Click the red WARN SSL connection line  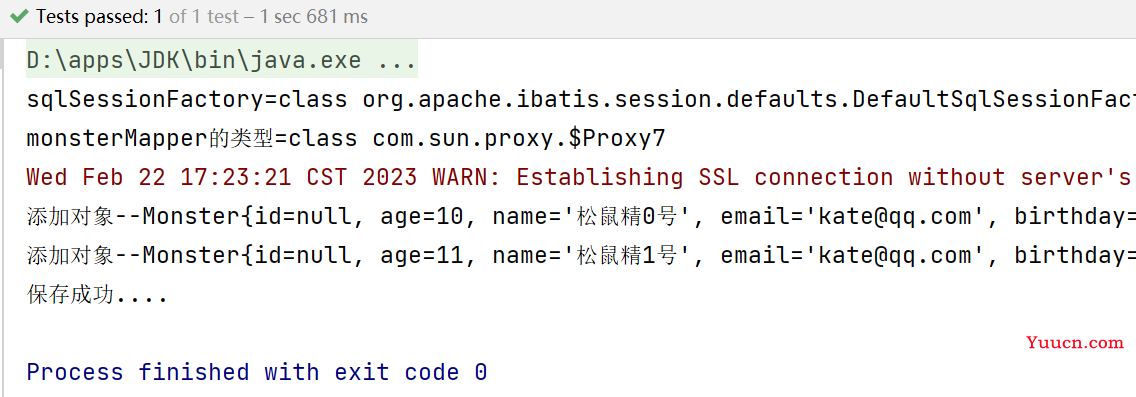coord(580,177)
